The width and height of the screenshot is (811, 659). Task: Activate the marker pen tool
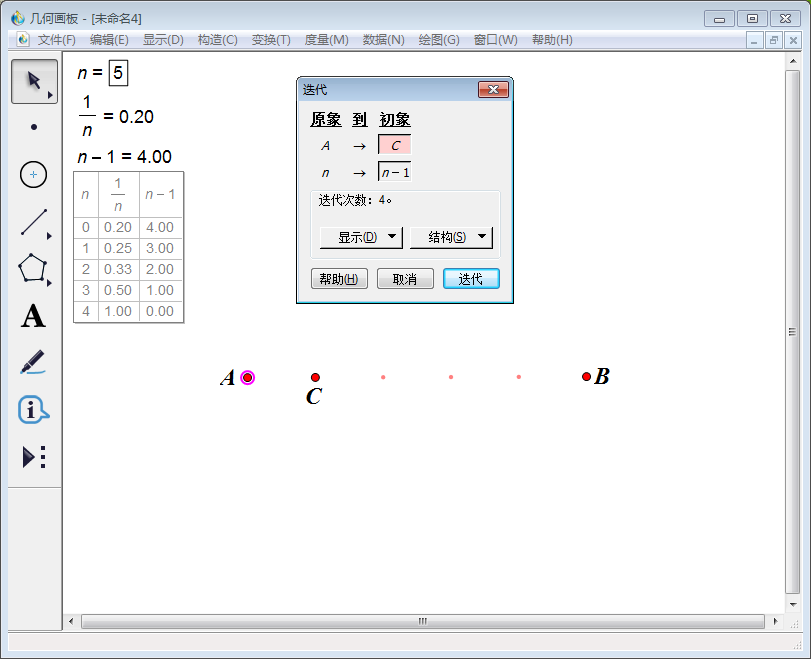(33, 364)
